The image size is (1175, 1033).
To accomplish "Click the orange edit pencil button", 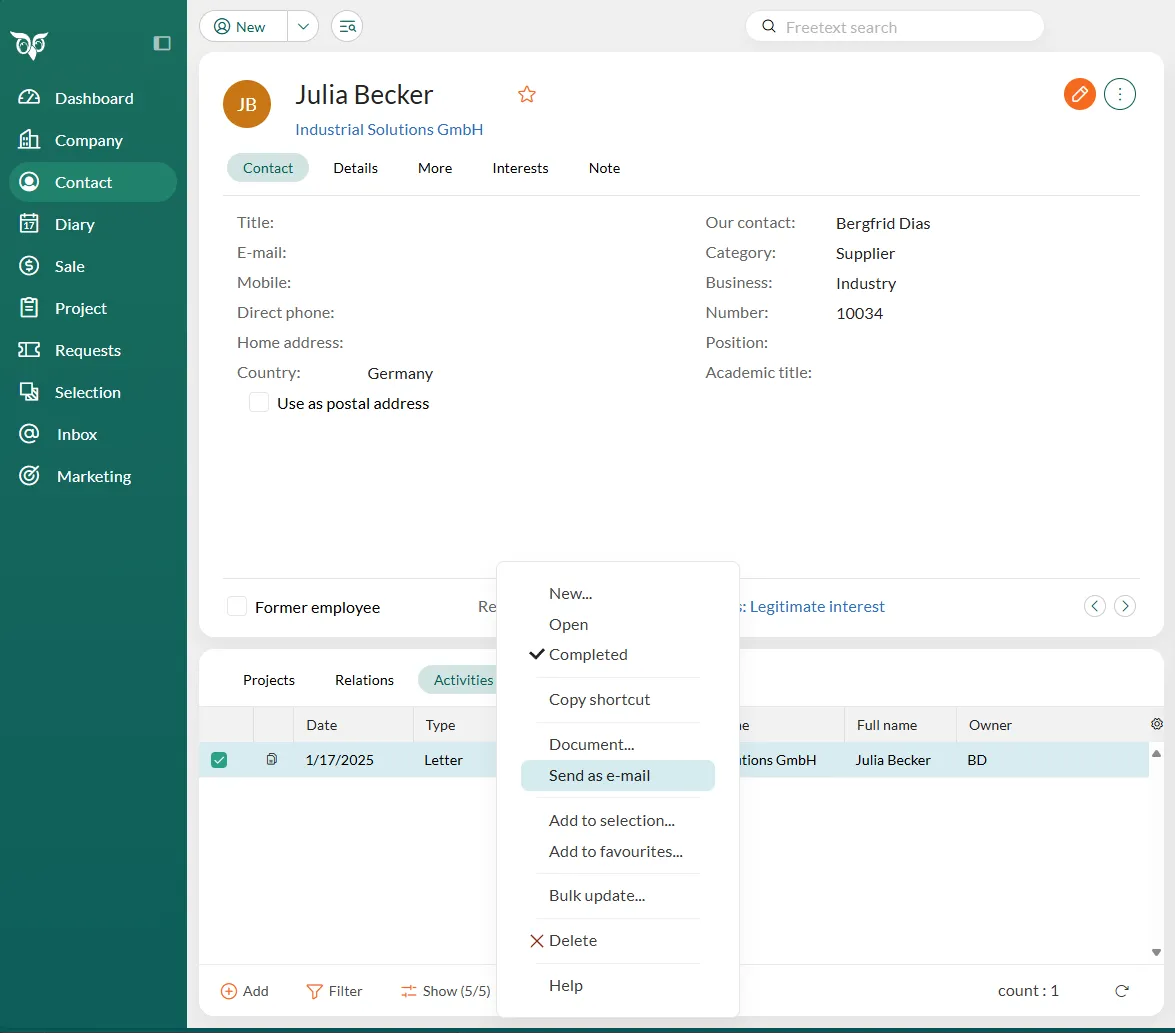I will [x=1079, y=95].
